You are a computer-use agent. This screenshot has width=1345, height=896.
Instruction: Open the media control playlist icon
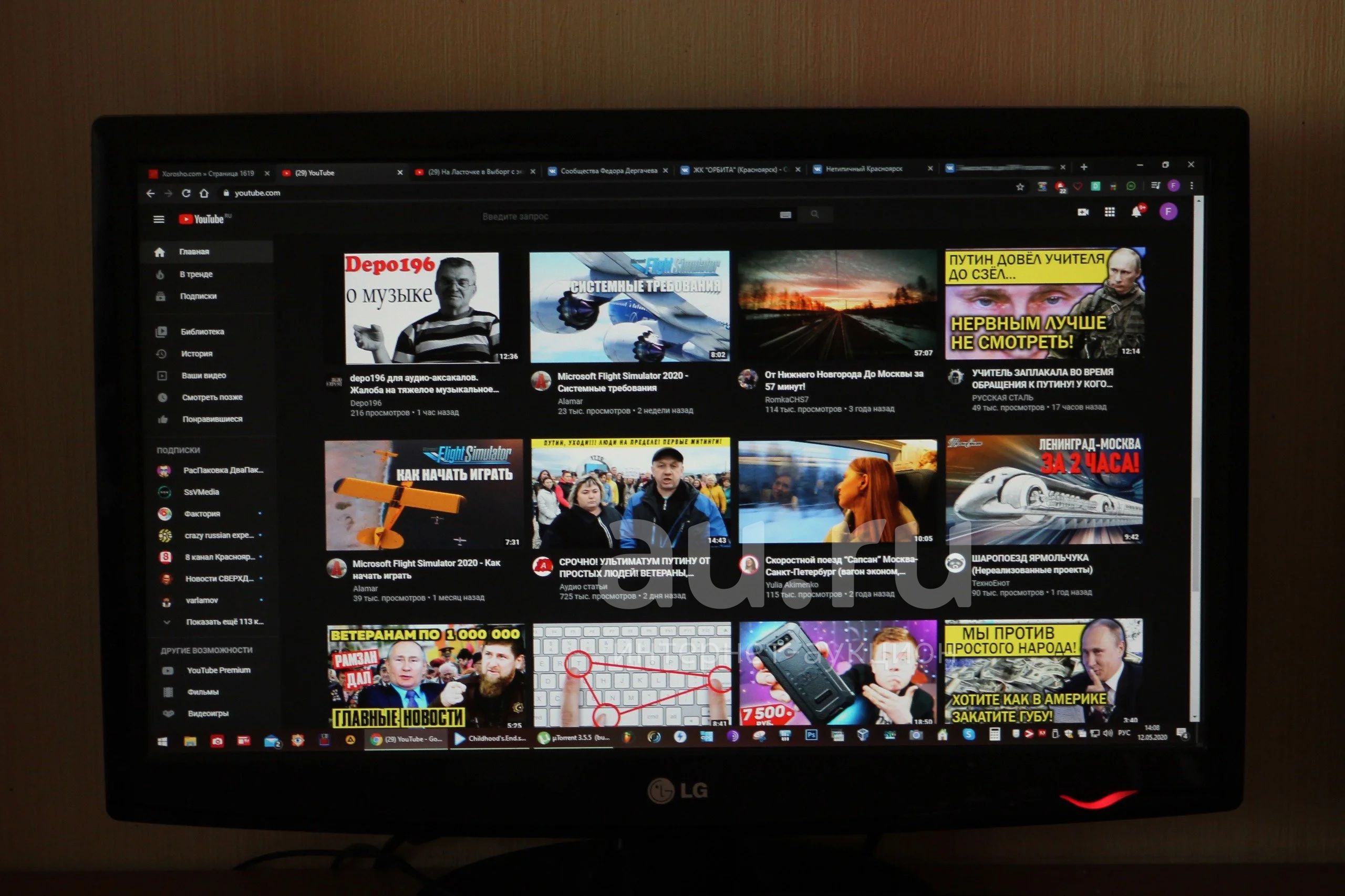pyautogui.click(x=1155, y=185)
